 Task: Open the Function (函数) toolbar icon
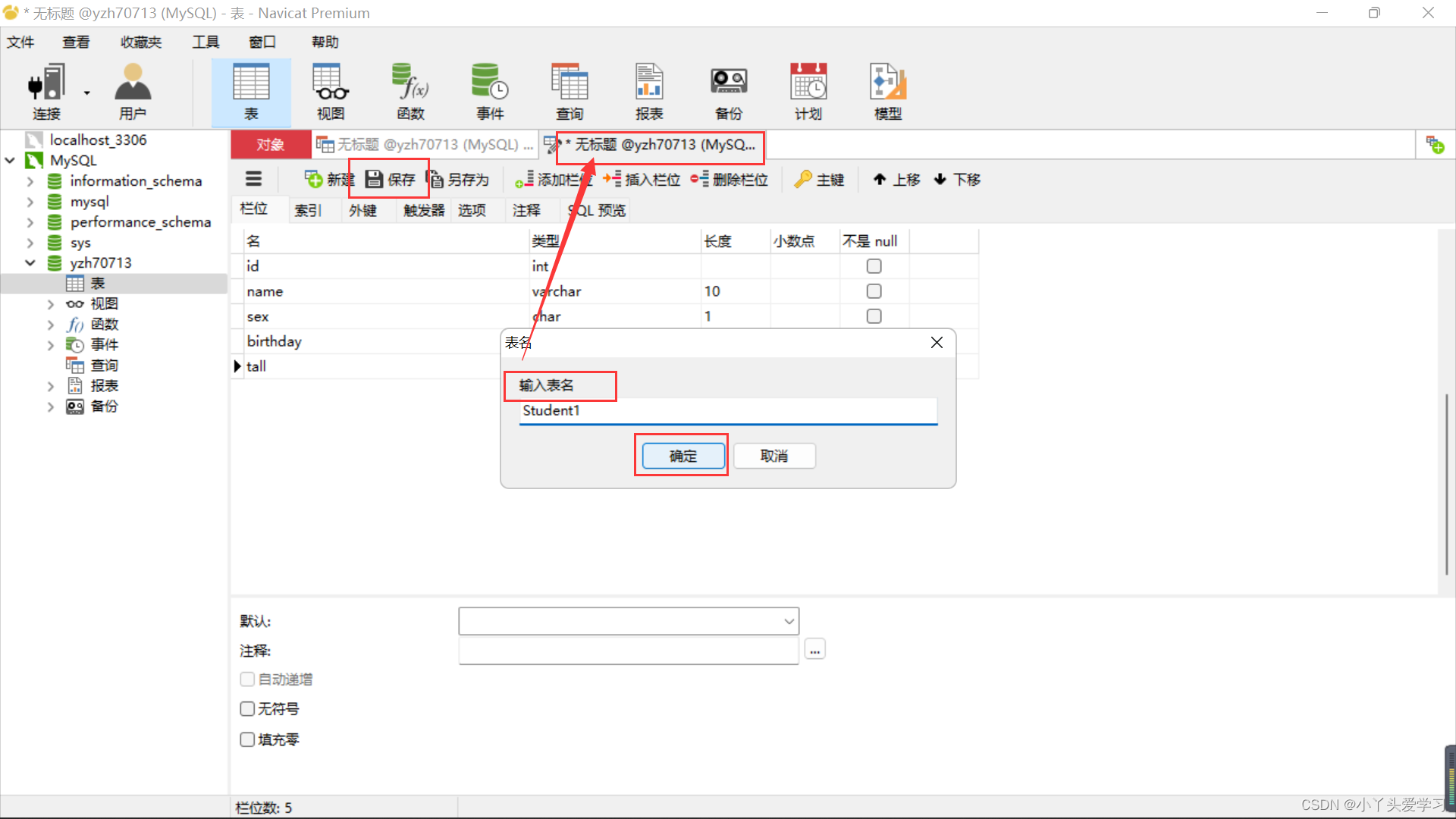(410, 92)
